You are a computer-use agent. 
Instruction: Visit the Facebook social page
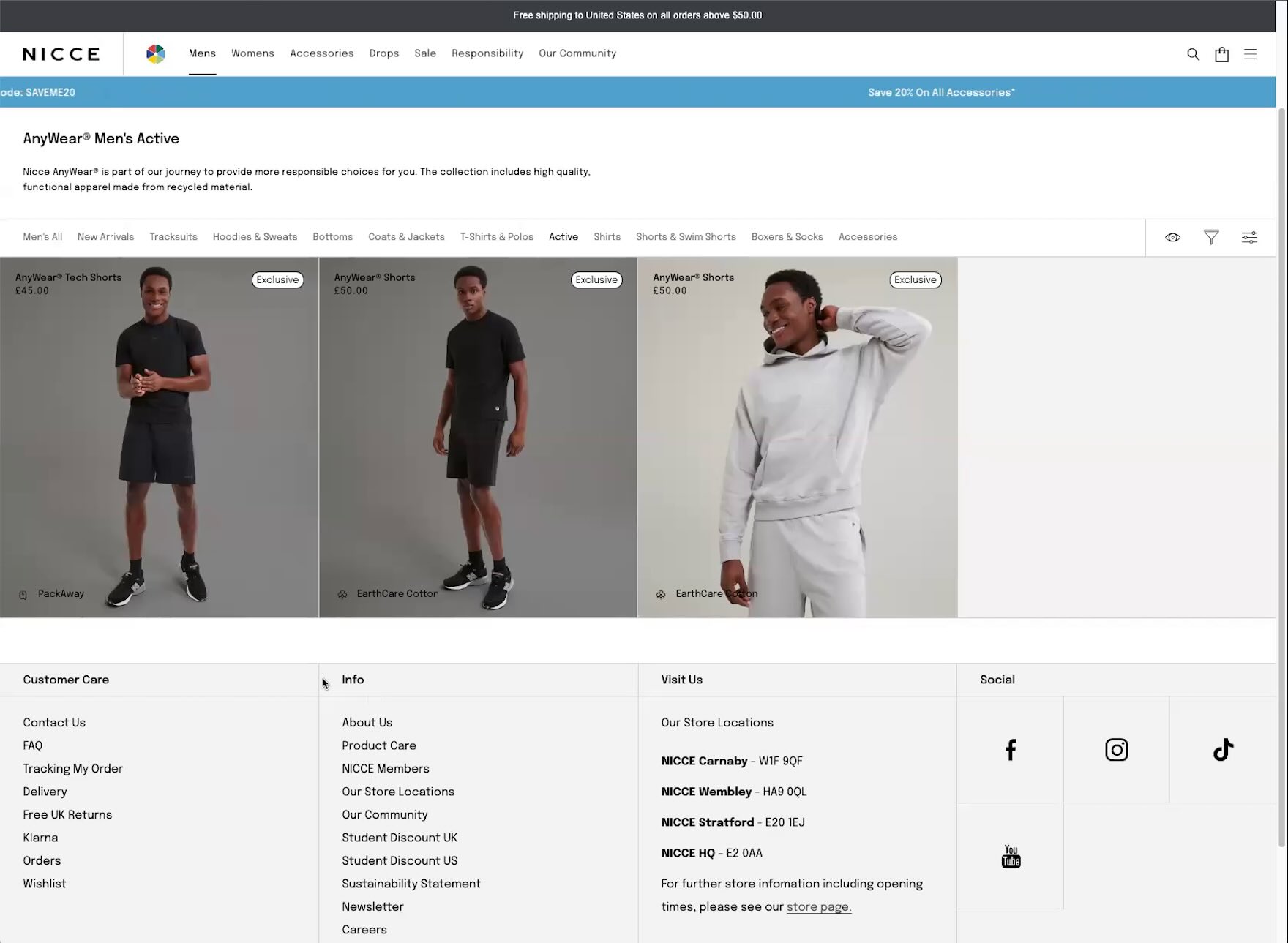click(1010, 749)
